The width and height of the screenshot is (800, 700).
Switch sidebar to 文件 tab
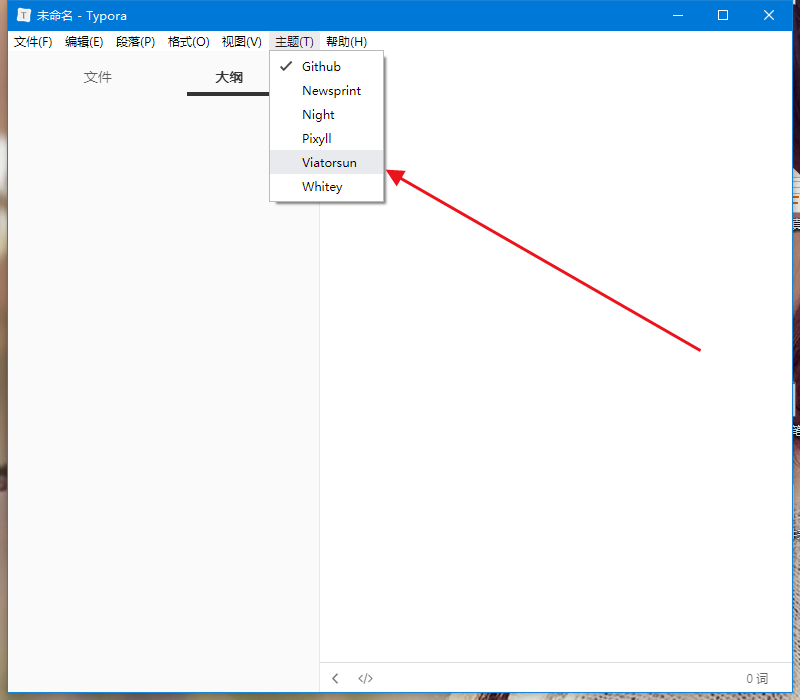pyautogui.click(x=97, y=78)
